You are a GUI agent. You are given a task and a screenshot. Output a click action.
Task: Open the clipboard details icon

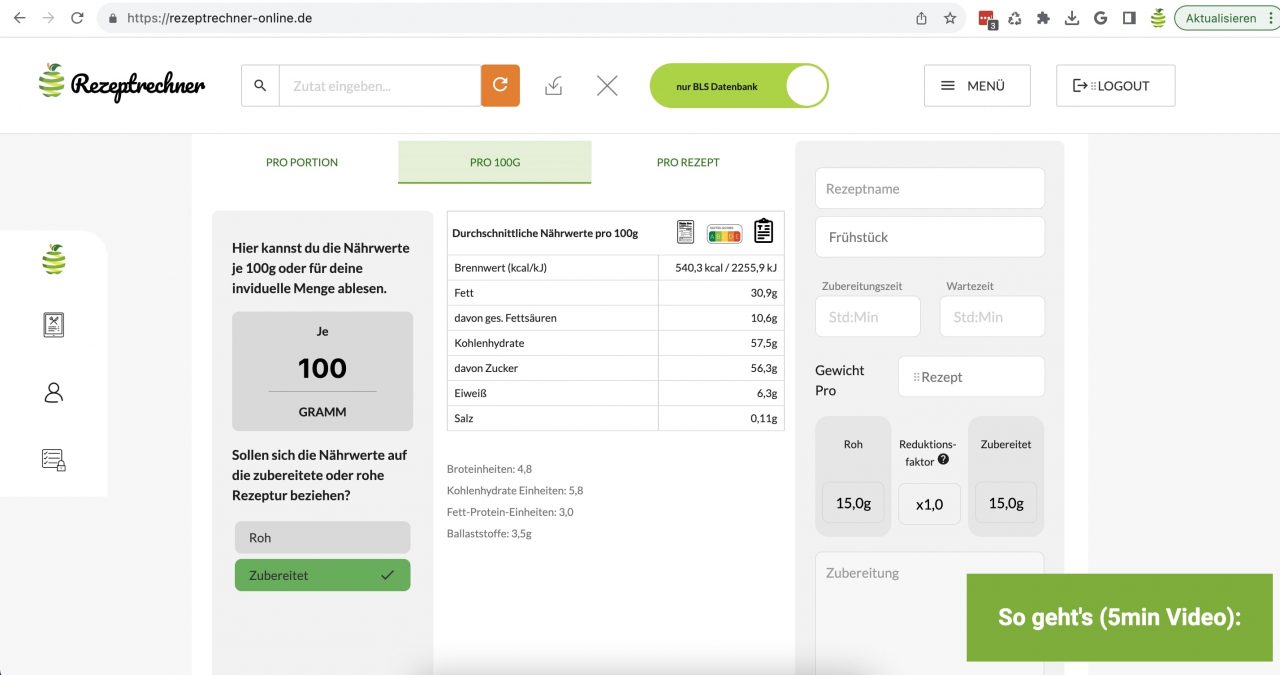click(x=762, y=230)
